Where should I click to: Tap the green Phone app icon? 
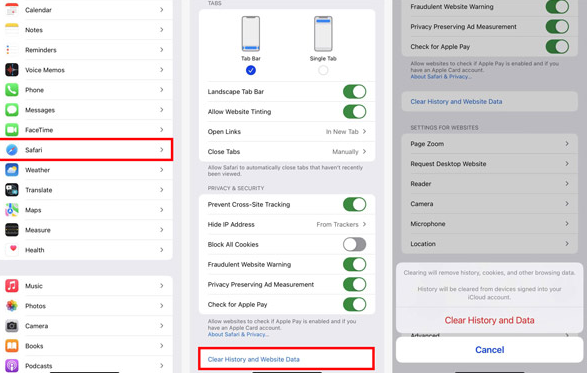click(12, 90)
